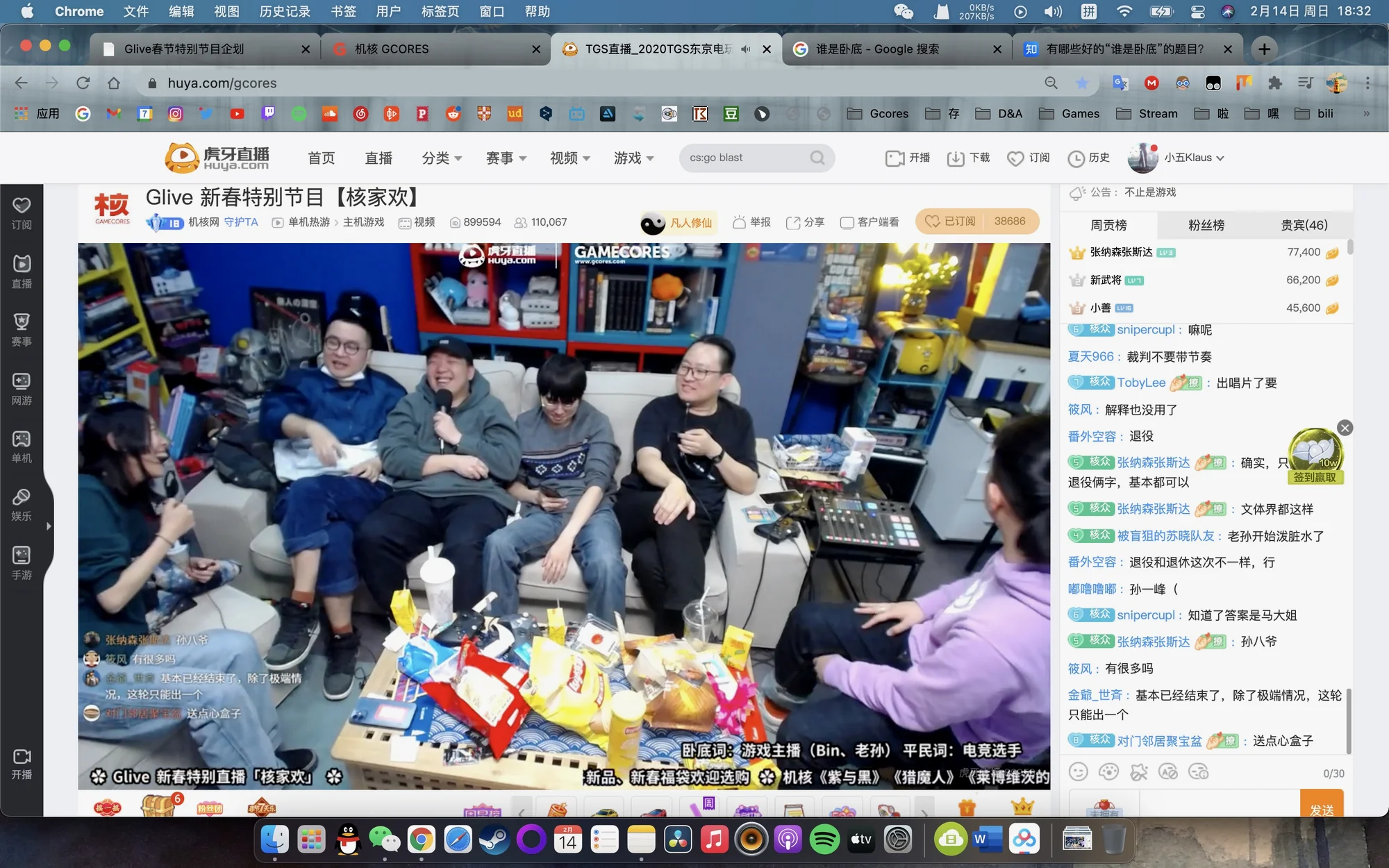Click the 首页 home link
Viewport: 1389px width, 868px height.
321,158
